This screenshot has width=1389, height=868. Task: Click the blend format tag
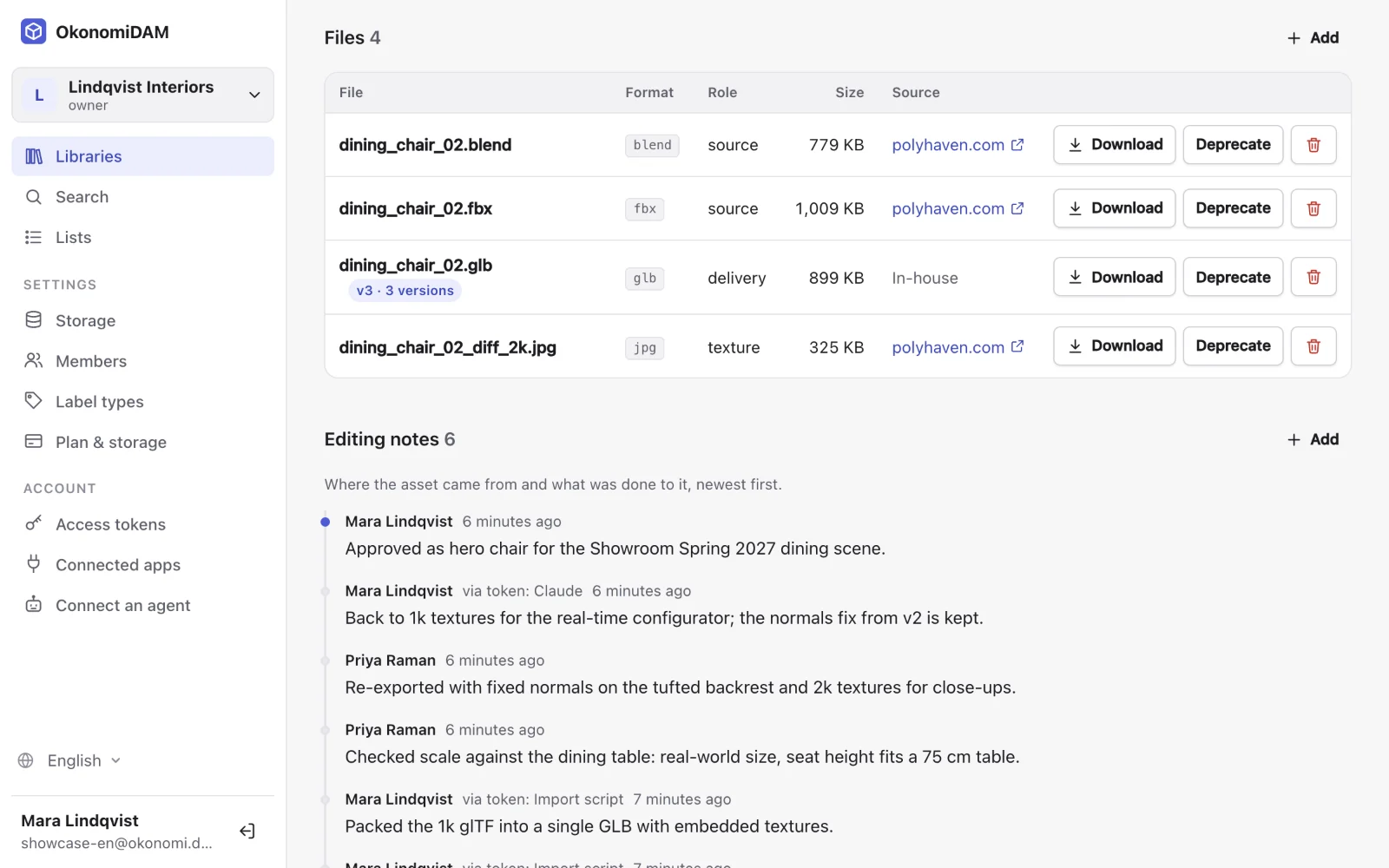[x=652, y=145]
